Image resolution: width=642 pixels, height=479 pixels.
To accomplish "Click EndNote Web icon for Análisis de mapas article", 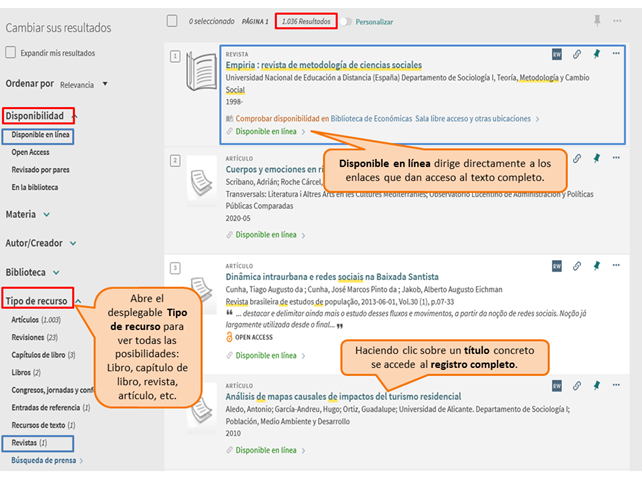I will 557,386.
